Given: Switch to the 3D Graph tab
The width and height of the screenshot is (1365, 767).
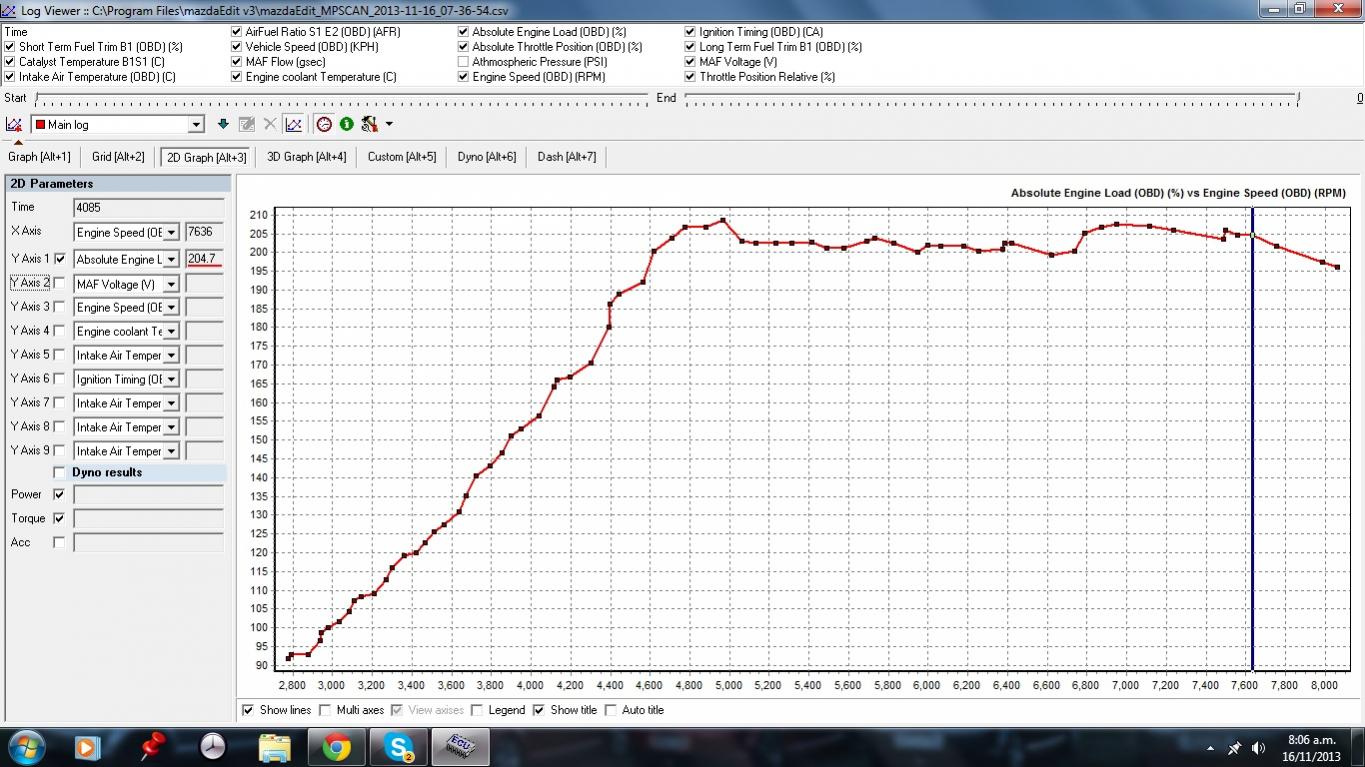Looking at the screenshot, I should (306, 157).
